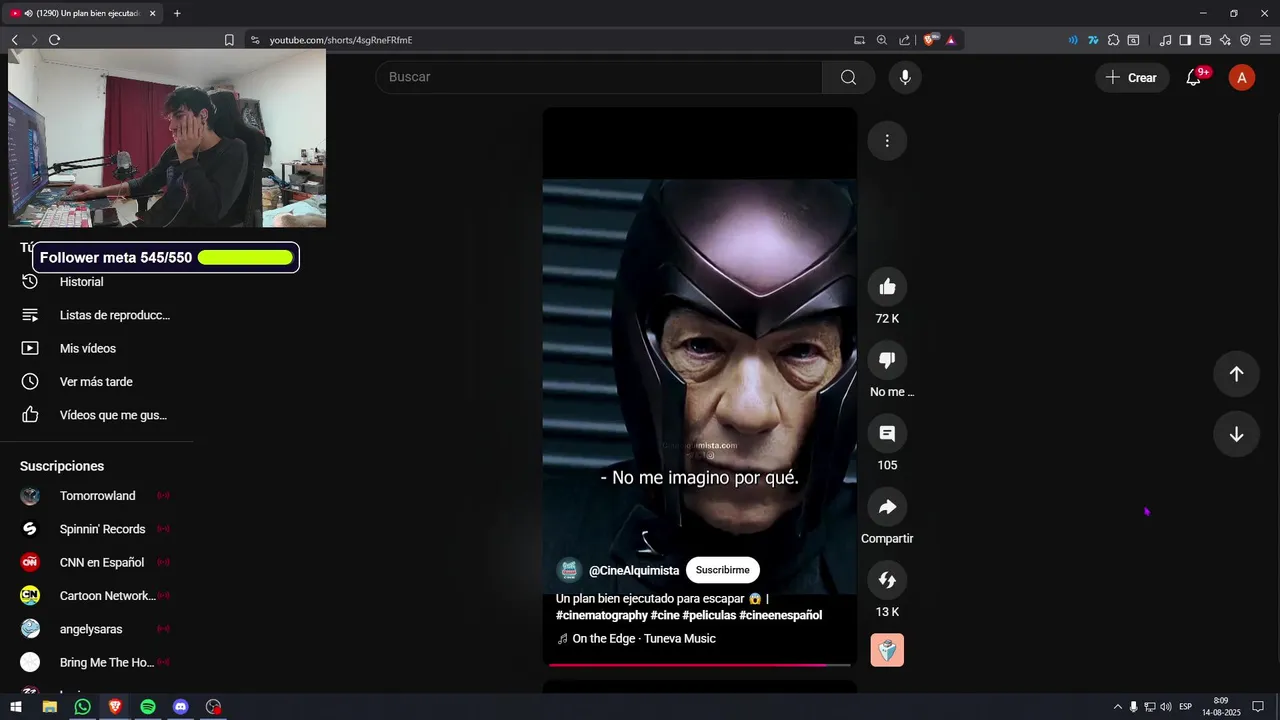Select the 'Un plan bien ejecutado' browser tab
Viewport: 1280px width, 720px height.
point(83,13)
